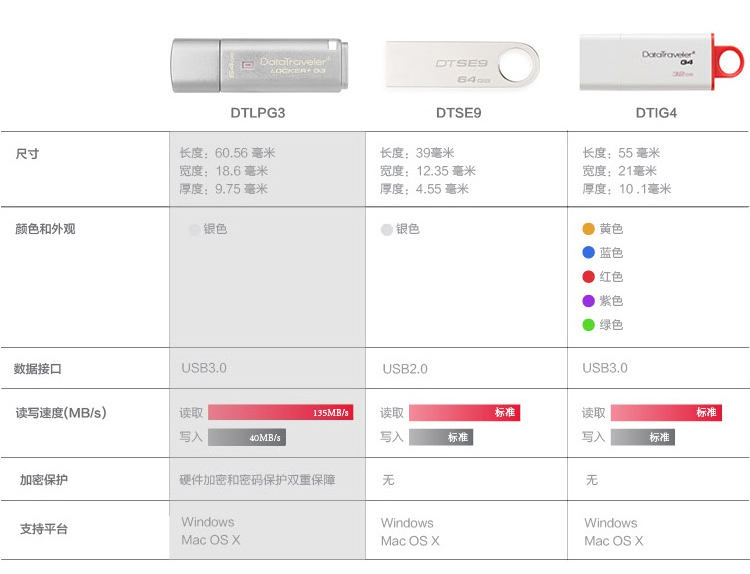Select the blue (蓝色) color dot

click(589, 253)
